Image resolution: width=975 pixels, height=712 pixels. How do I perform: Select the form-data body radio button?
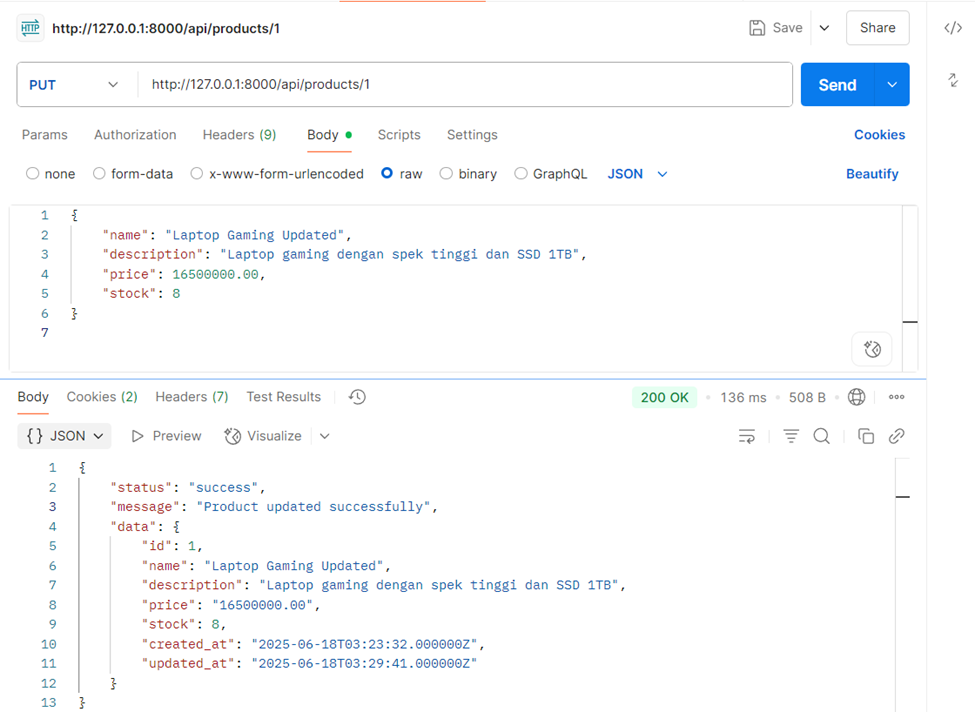99,174
